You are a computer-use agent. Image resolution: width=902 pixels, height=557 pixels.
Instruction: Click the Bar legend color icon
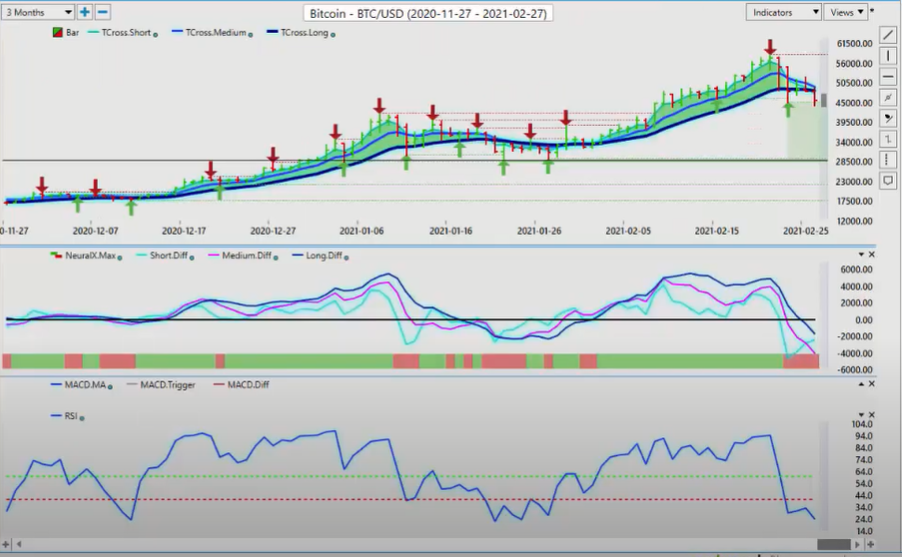58,33
